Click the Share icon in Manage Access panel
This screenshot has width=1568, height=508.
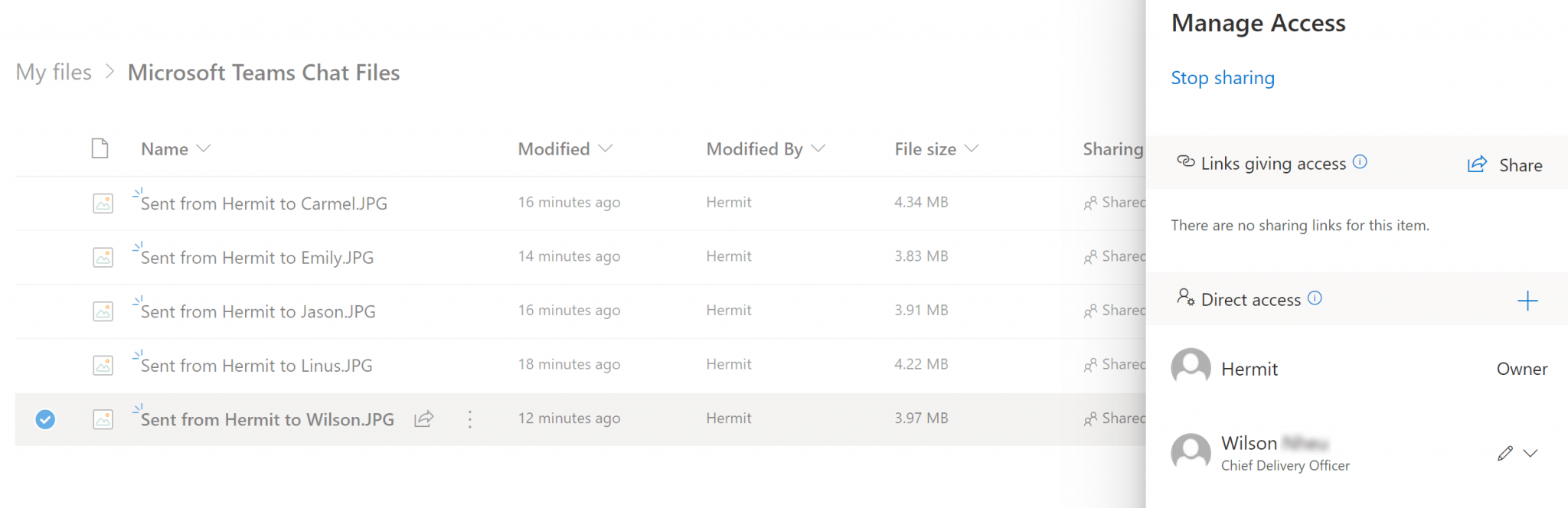tap(1476, 164)
